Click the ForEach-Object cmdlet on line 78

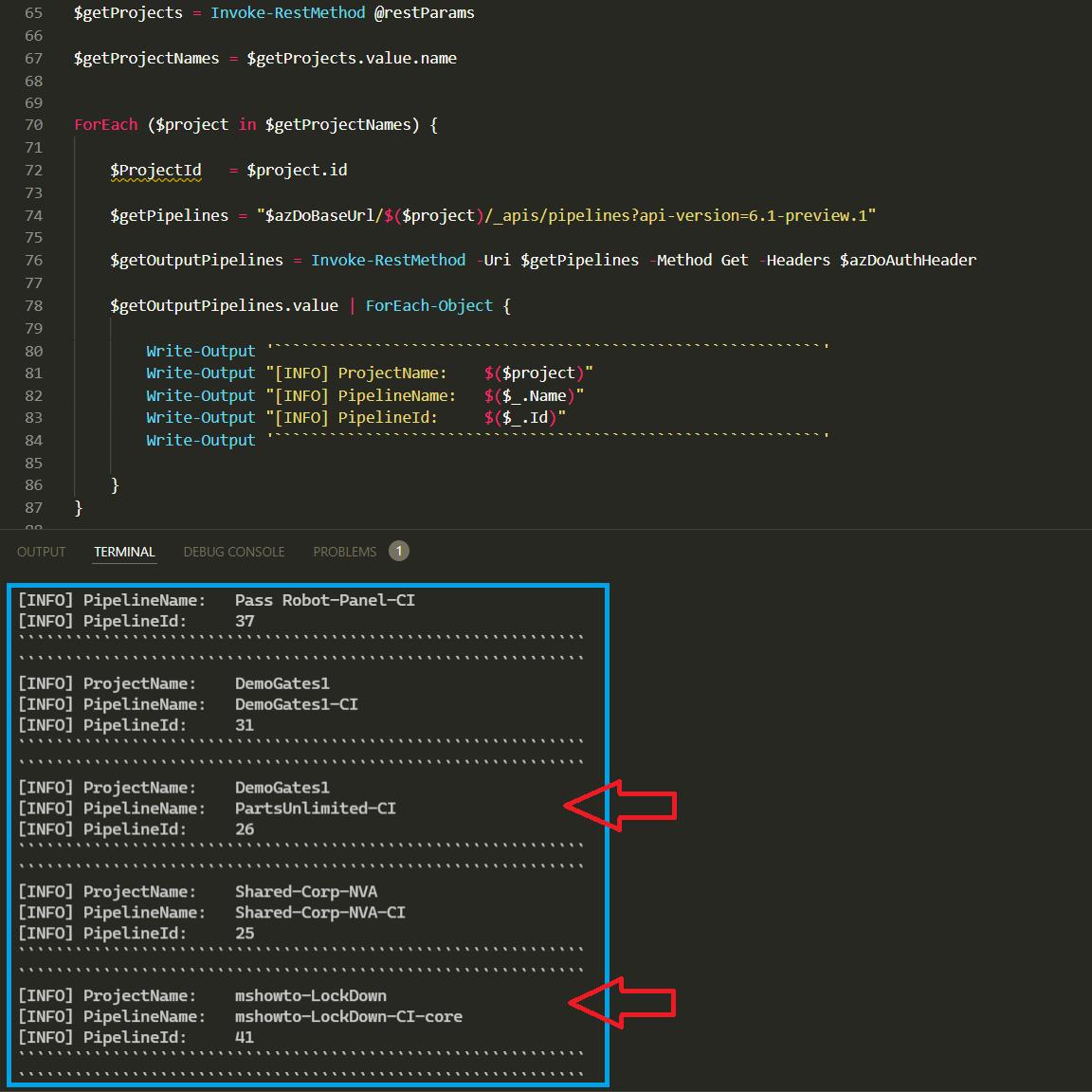coord(428,305)
